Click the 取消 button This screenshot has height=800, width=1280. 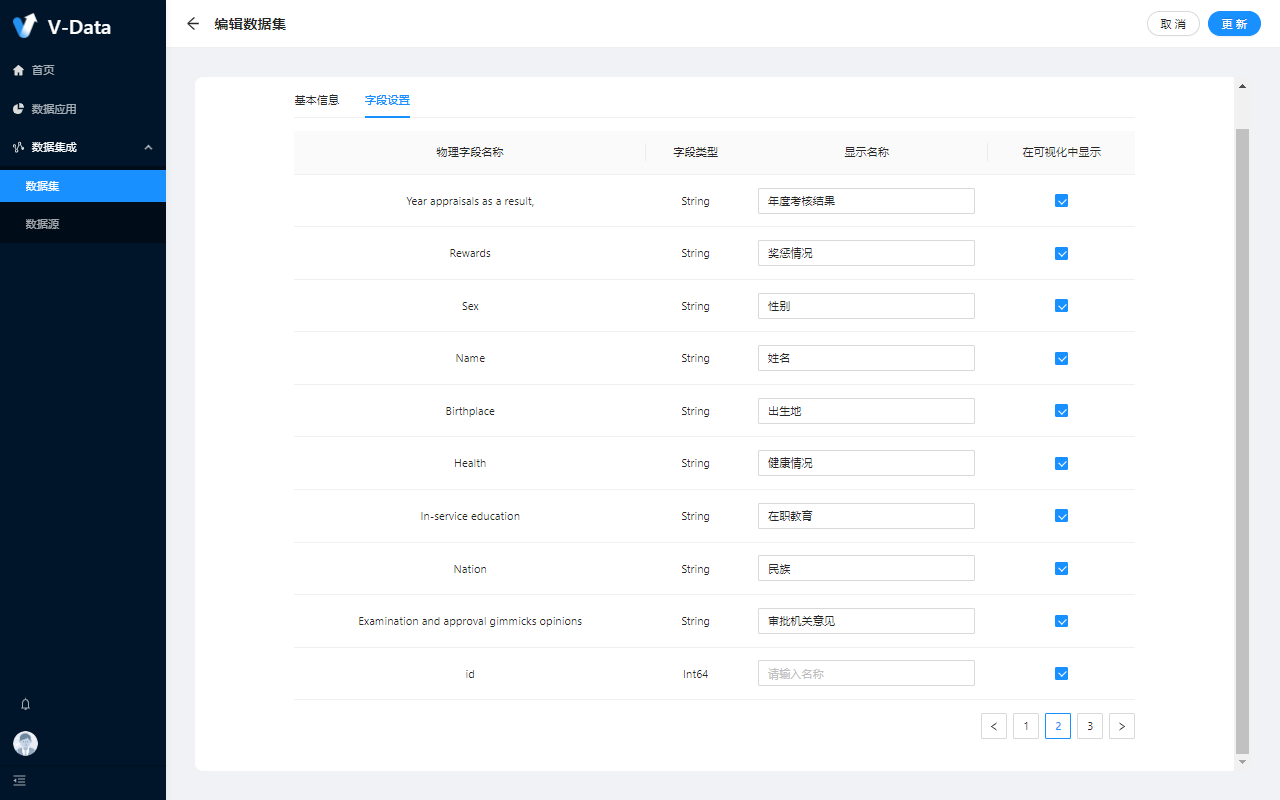point(1173,24)
